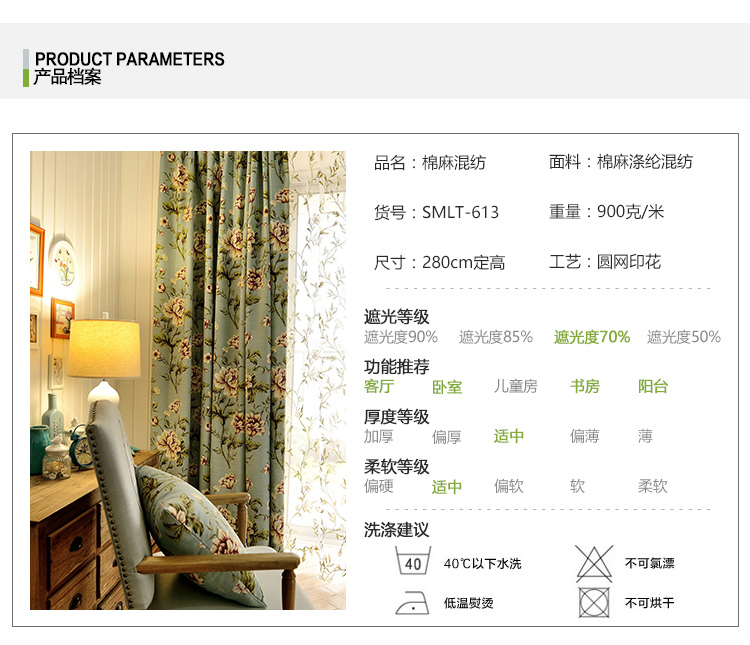Select the 柔软 softness option
750x645 pixels.
pyautogui.click(x=652, y=486)
